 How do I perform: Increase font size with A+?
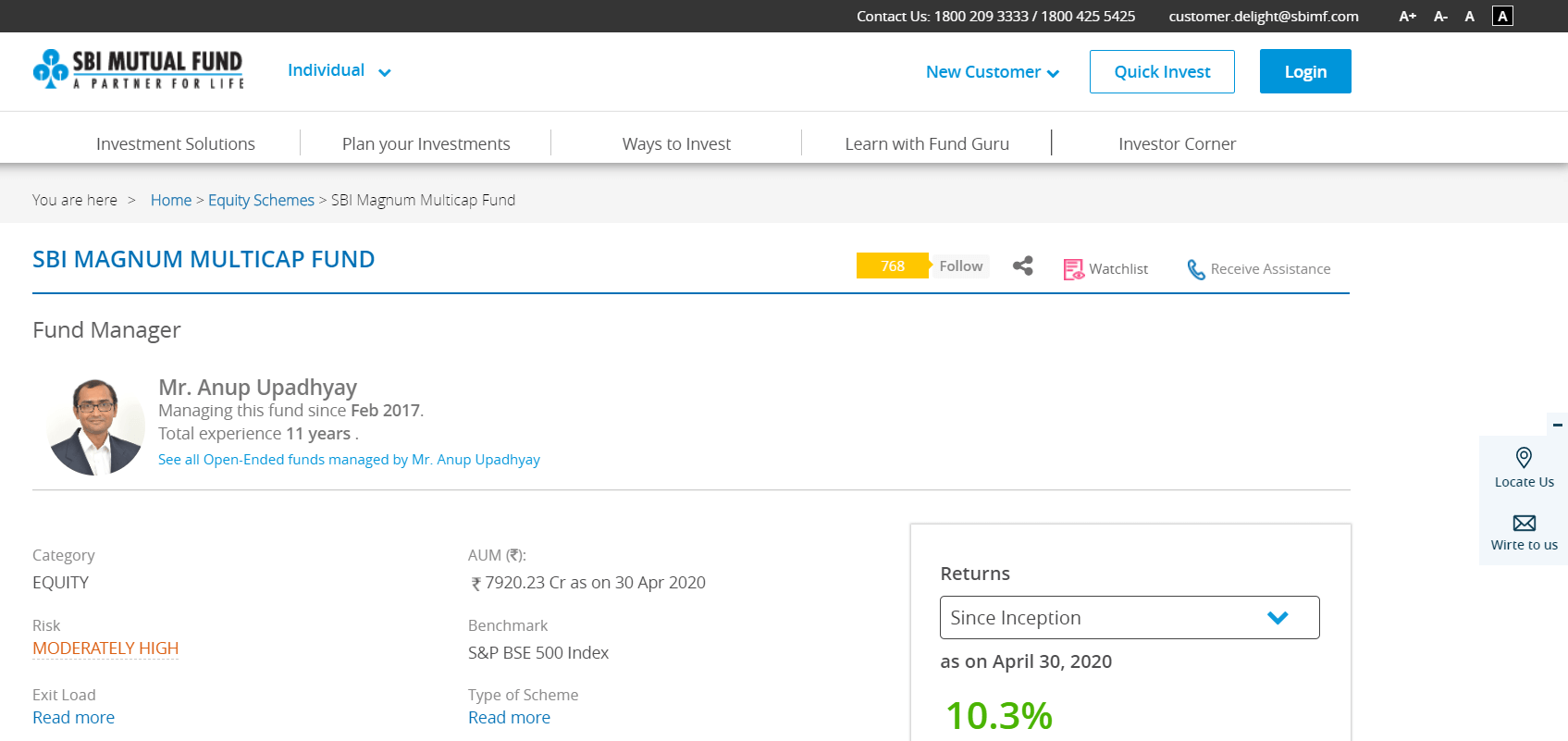[1407, 16]
